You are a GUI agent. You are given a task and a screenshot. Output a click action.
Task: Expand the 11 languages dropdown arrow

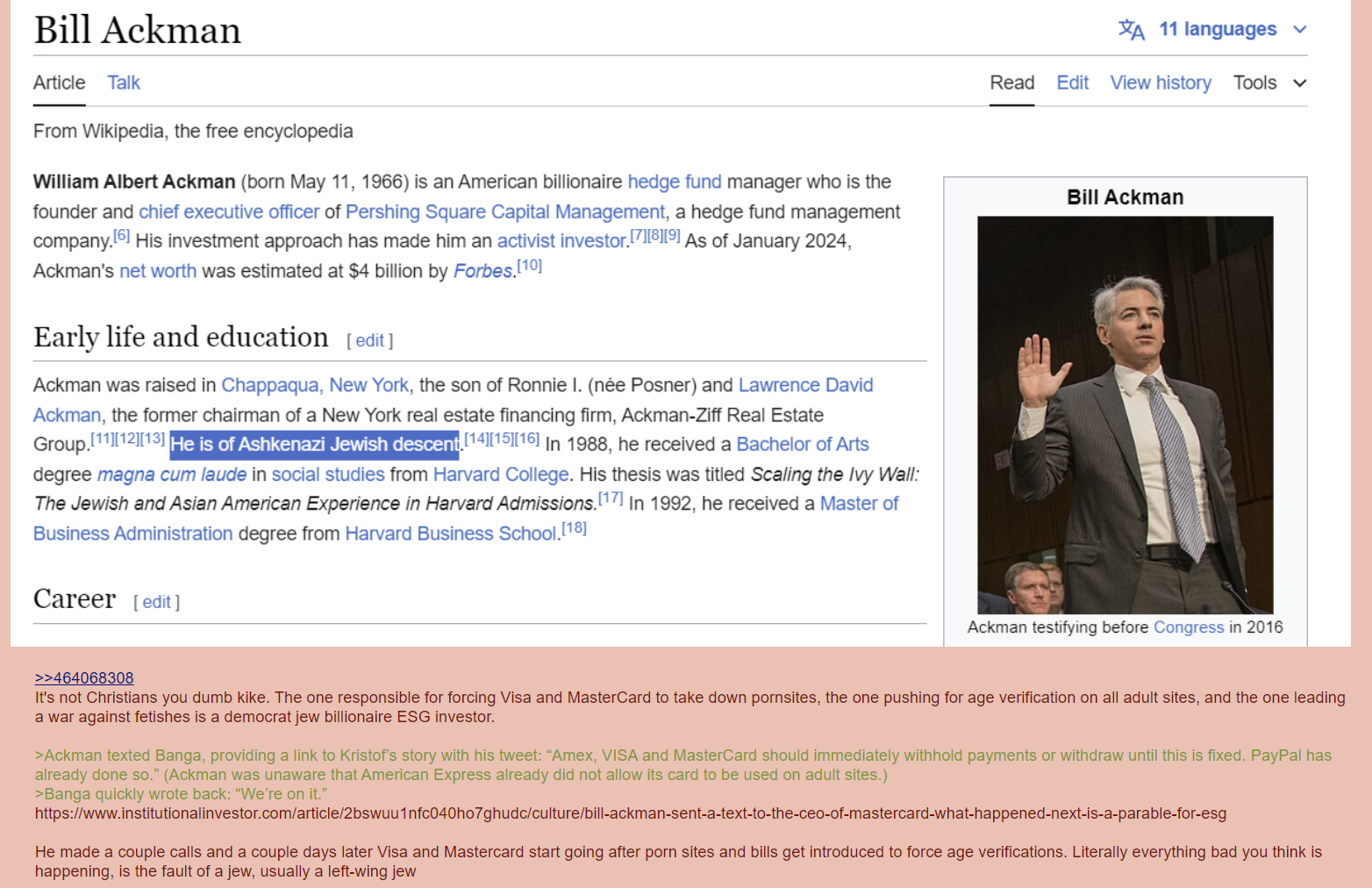click(x=1300, y=30)
